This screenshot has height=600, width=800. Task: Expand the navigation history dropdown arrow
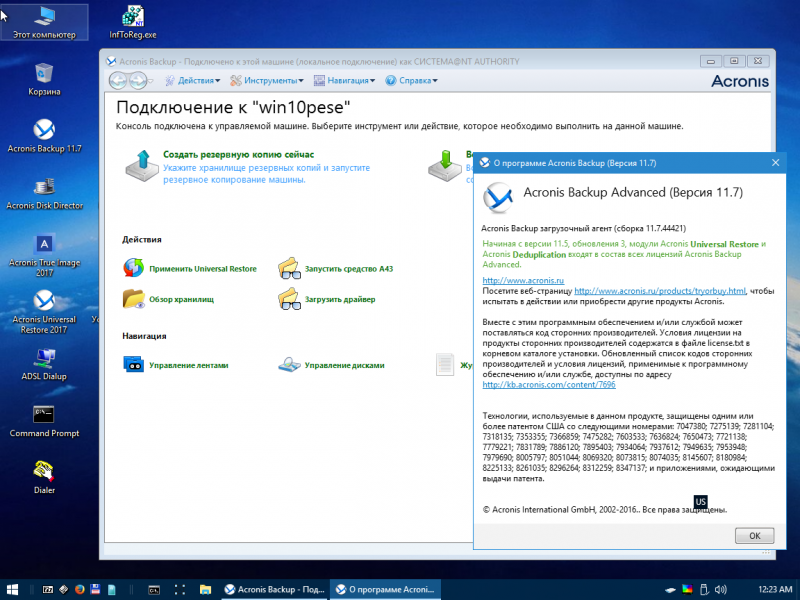(151, 81)
